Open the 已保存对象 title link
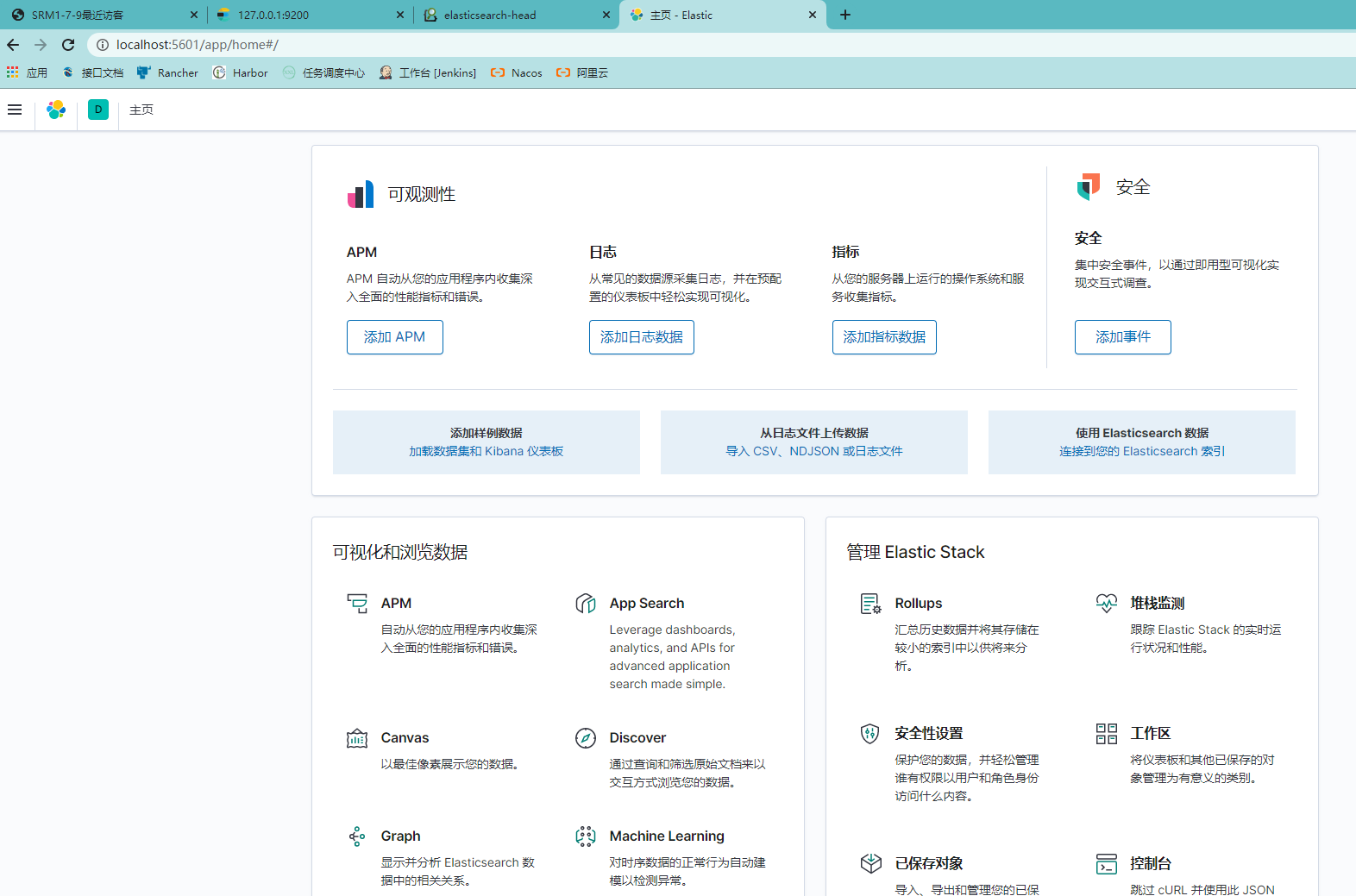The width and height of the screenshot is (1356, 896). 929,863
